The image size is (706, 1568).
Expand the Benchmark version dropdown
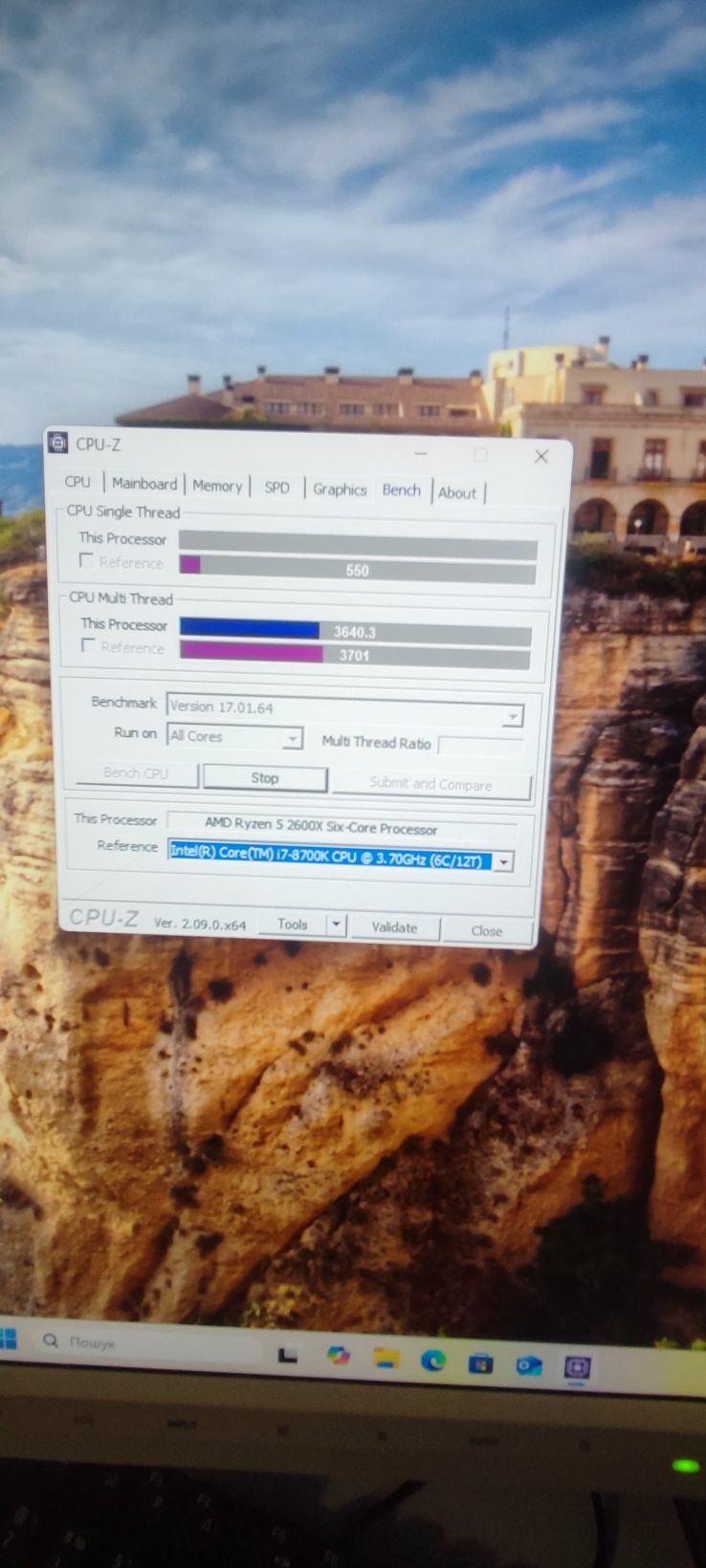coord(513,715)
